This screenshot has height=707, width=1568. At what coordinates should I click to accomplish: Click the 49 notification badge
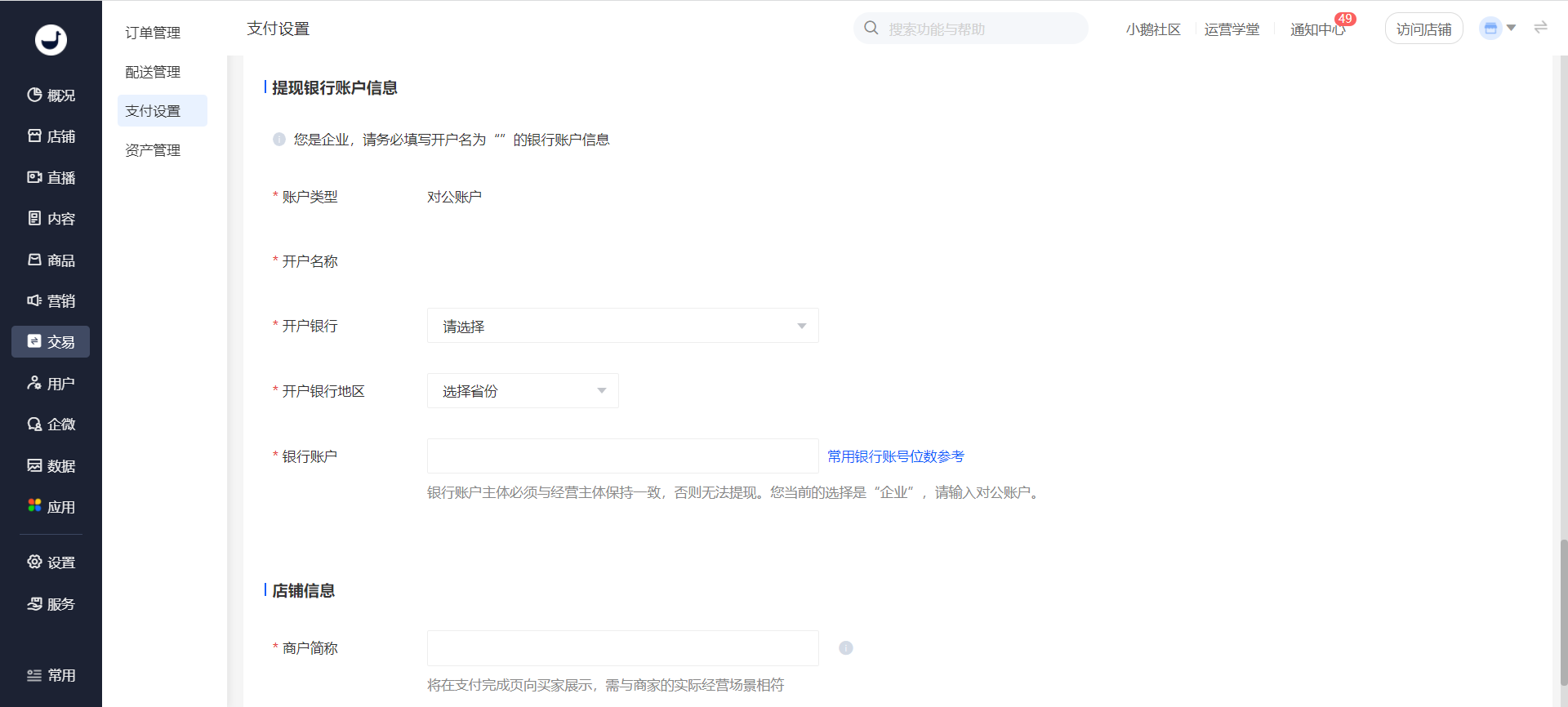click(1345, 19)
